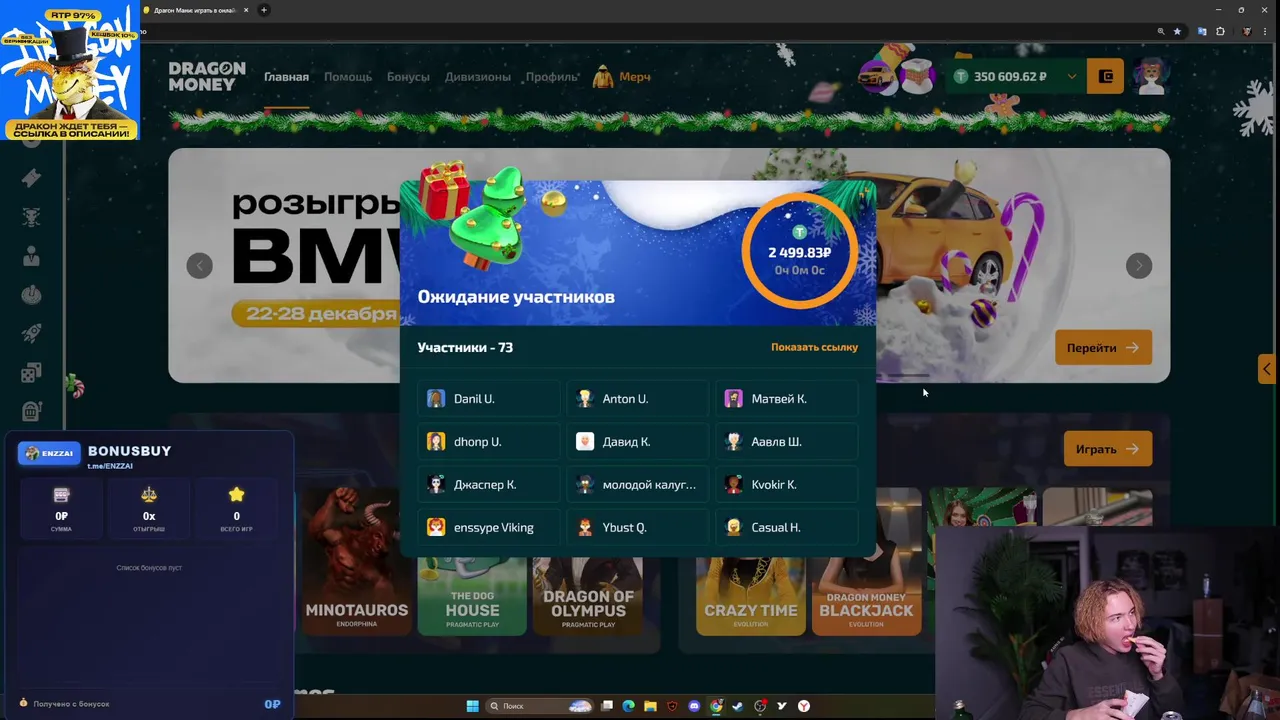Open Steam from taskbar
This screenshot has width=1280, height=720.
(738, 706)
